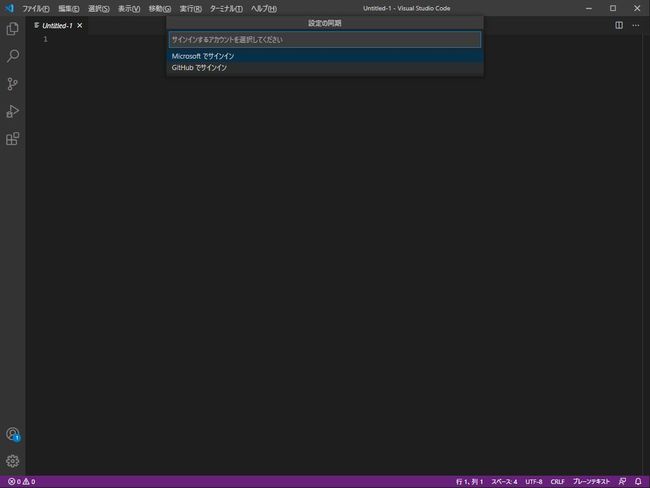Change the プレーンテキスト language mode
This screenshot has width=650, height=488.
click(591, 482)
